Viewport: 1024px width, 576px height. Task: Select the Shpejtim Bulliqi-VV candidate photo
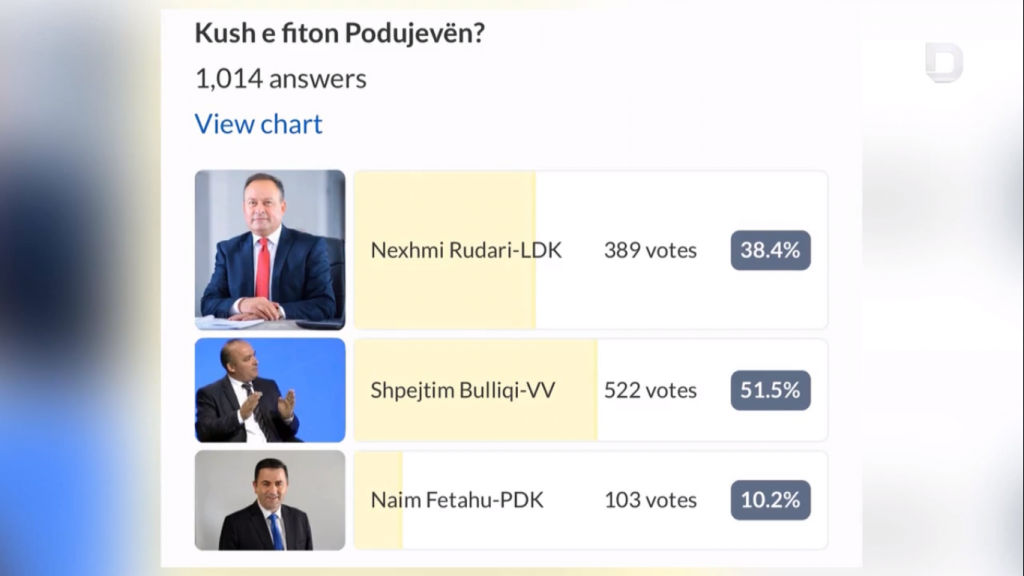(270, 390)
